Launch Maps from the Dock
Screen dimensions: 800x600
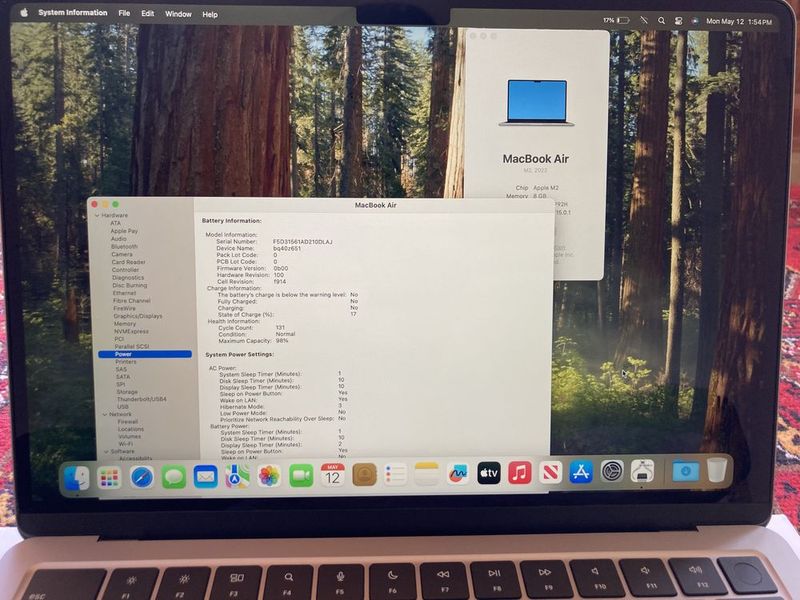click(237, 477)
